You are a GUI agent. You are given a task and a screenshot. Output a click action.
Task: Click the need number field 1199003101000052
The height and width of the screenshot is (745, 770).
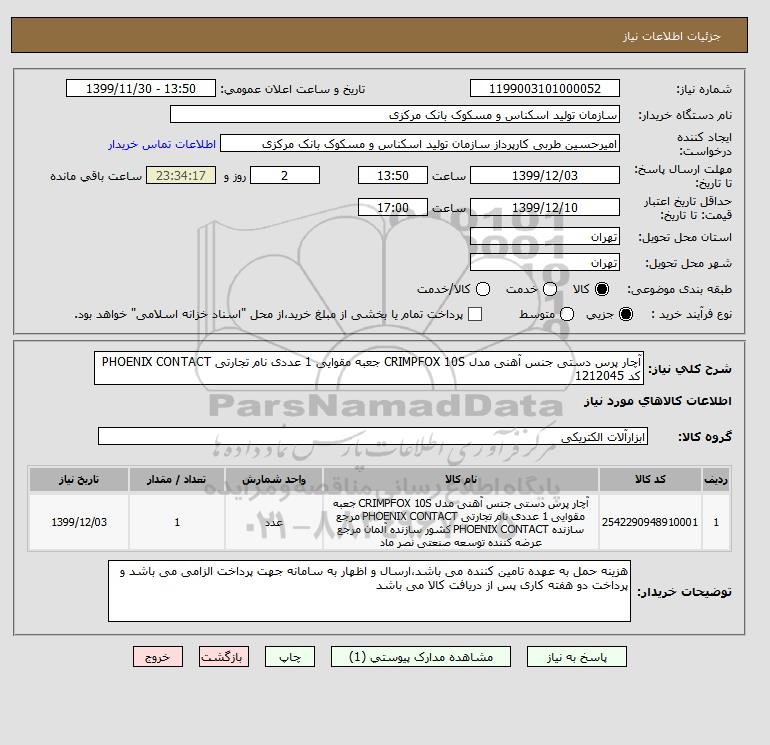tap(545, 88)
